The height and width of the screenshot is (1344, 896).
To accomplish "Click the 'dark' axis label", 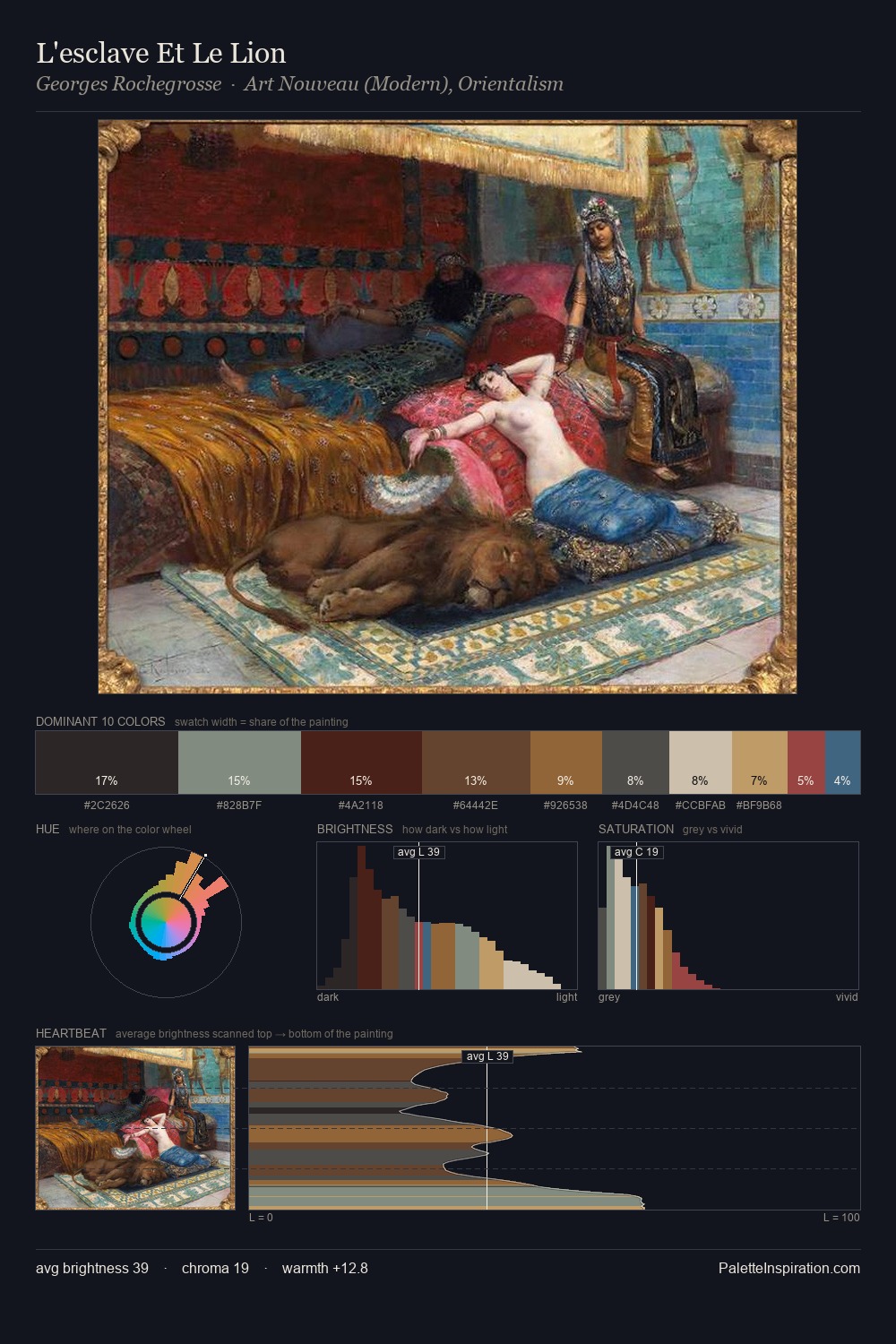I will [328, 997].
